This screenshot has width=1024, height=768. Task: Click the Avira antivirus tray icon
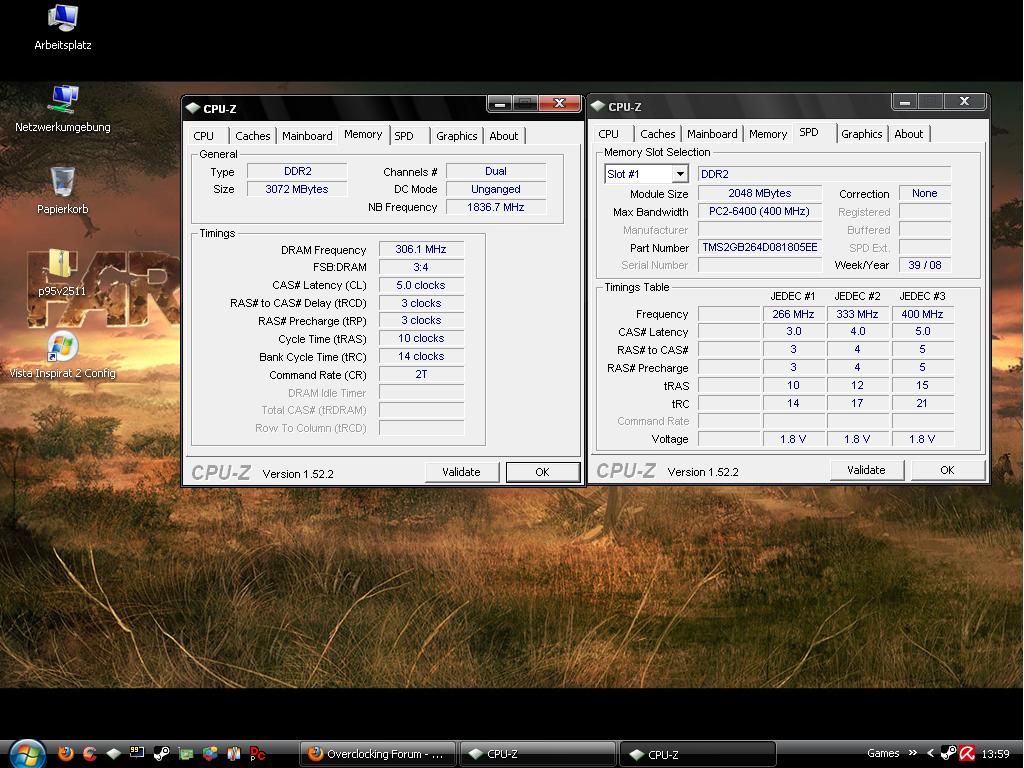point(968,754)
